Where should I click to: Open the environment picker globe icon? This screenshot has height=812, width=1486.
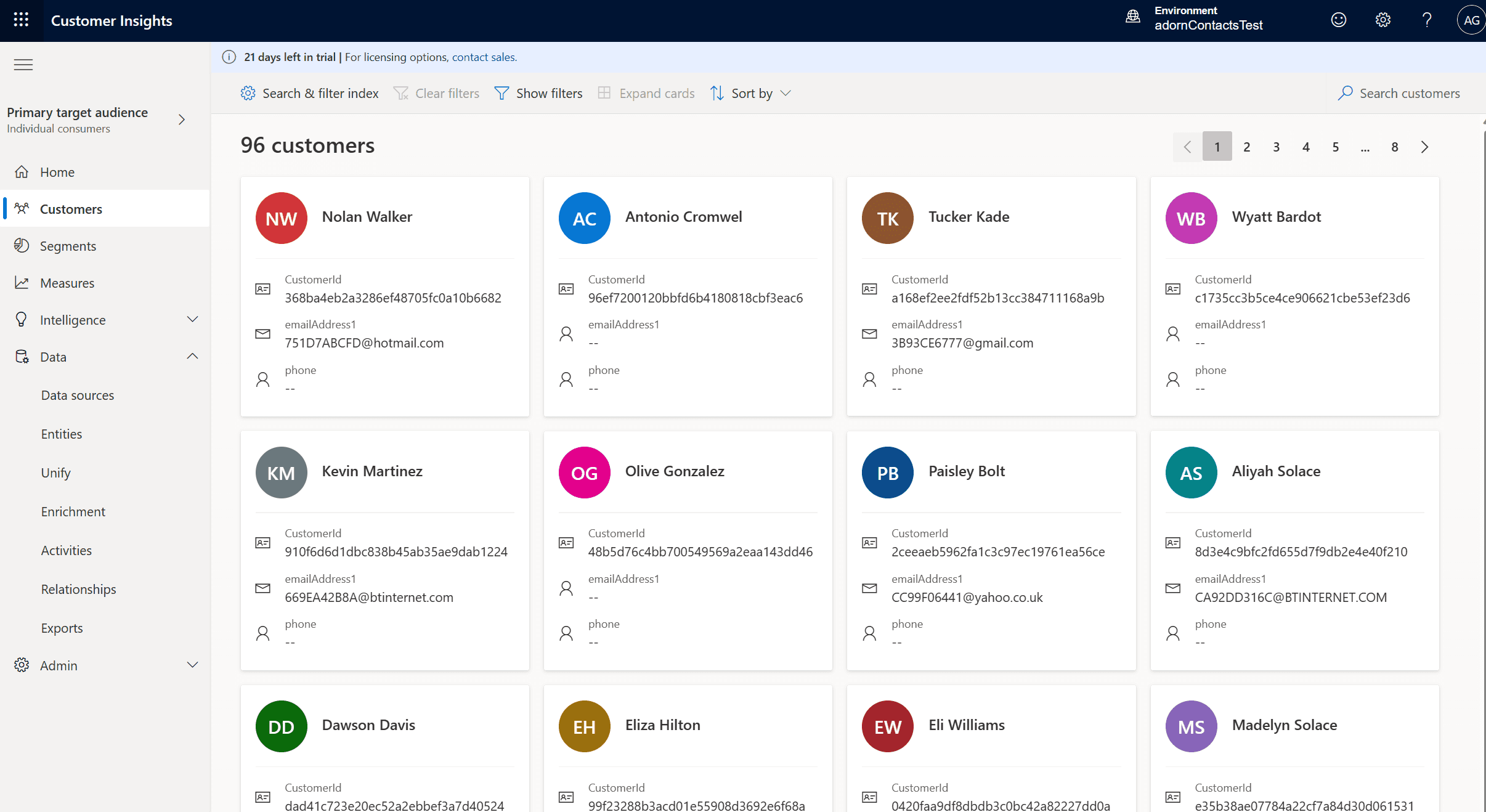tap(1132, 17)
